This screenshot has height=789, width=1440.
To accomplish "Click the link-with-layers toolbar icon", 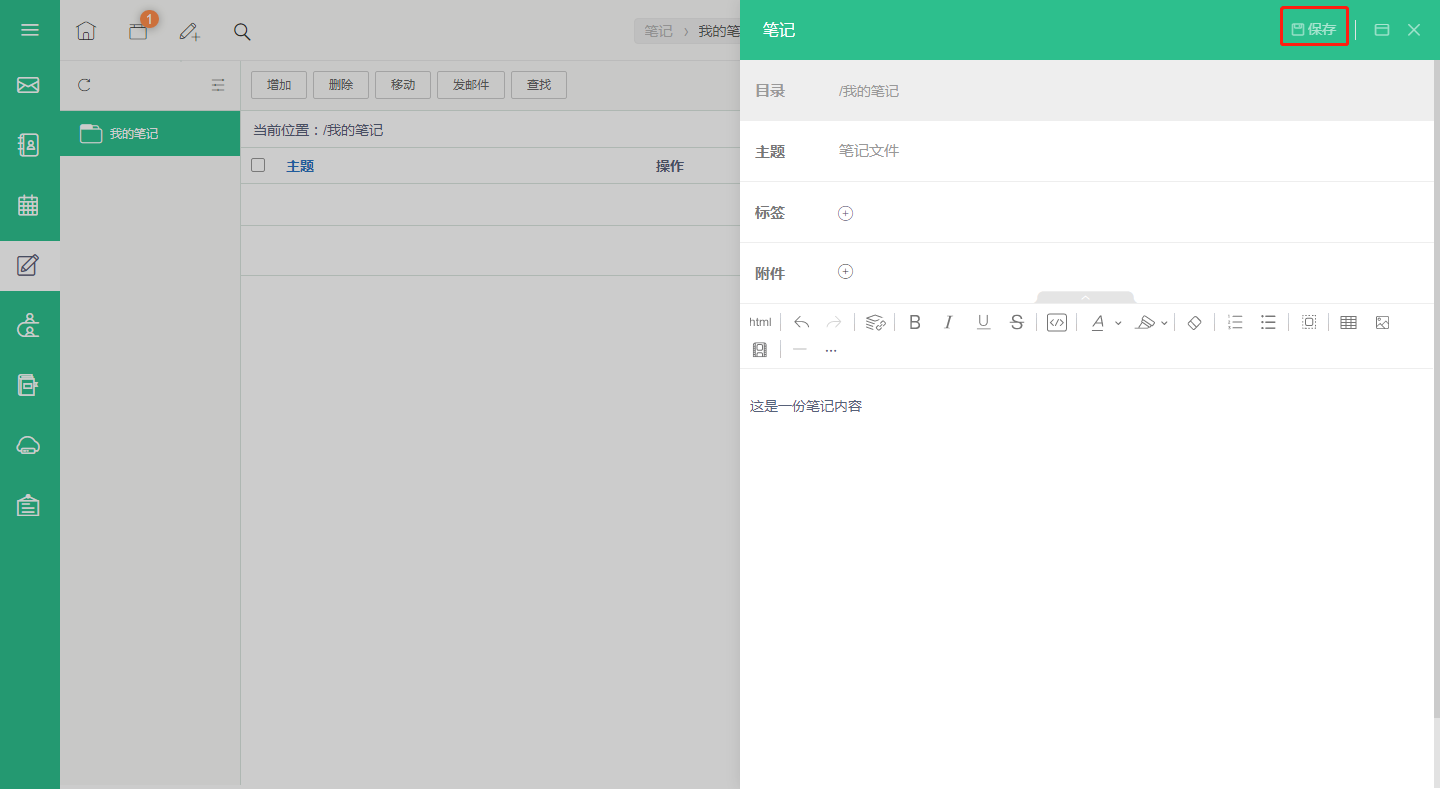I will click(x=875, y=322).
